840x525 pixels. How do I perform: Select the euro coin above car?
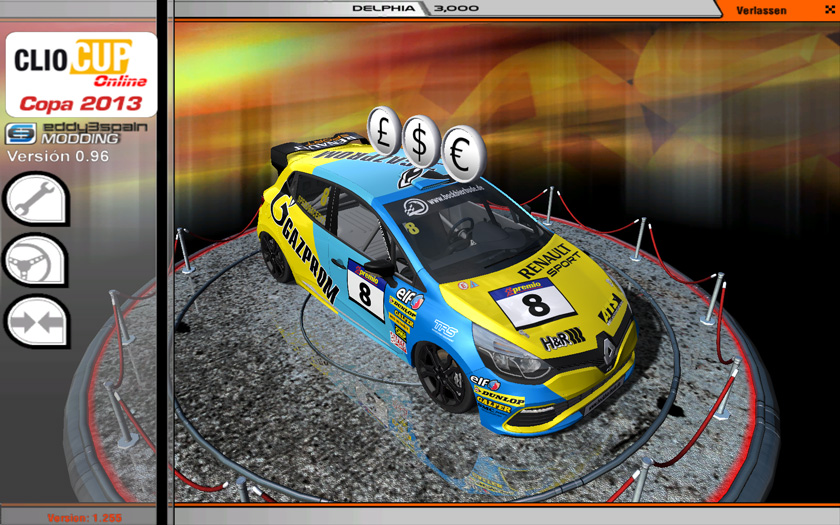click(x=463, y=152)
